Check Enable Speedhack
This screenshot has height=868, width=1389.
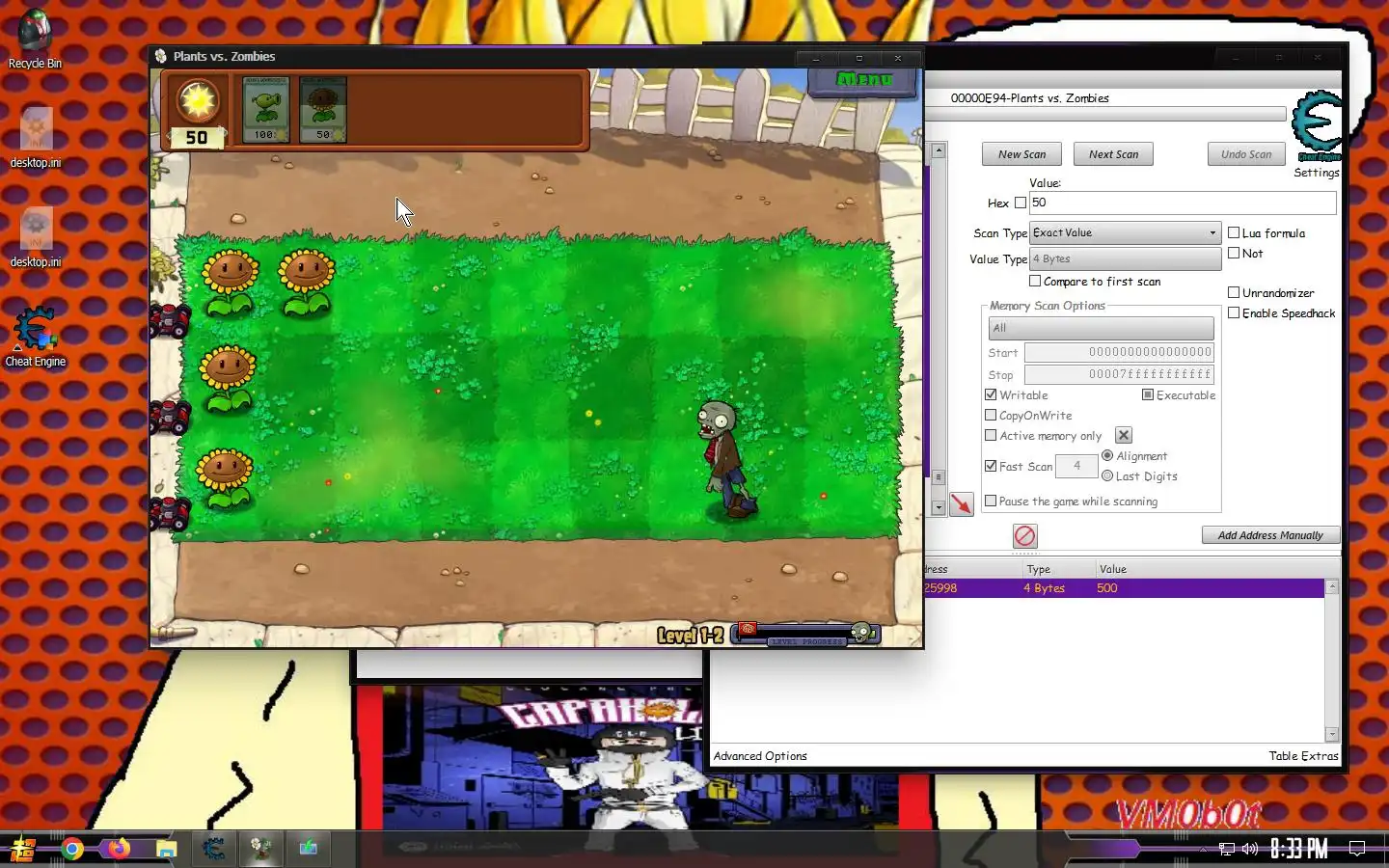point(1233,312)
